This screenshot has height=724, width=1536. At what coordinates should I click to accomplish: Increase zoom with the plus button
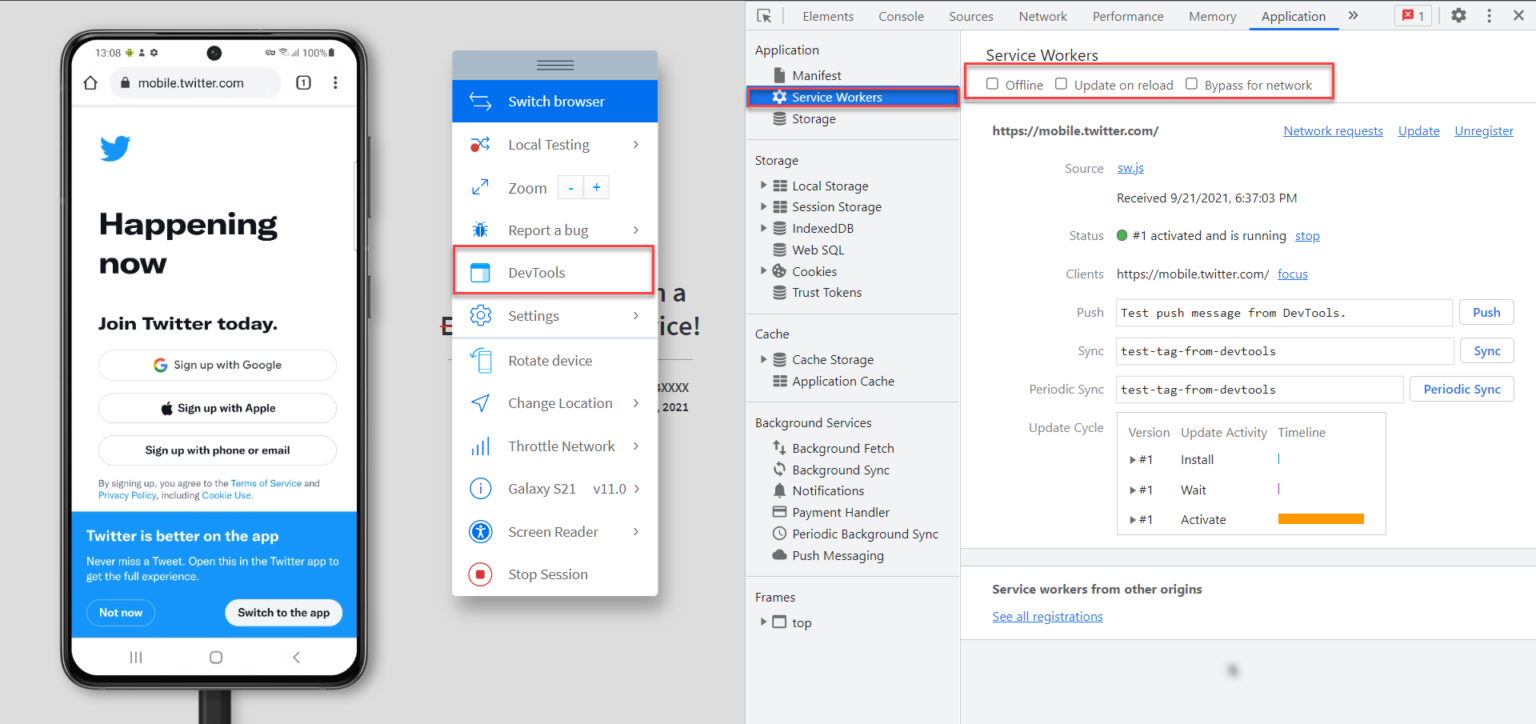click(x=596, y=187)
